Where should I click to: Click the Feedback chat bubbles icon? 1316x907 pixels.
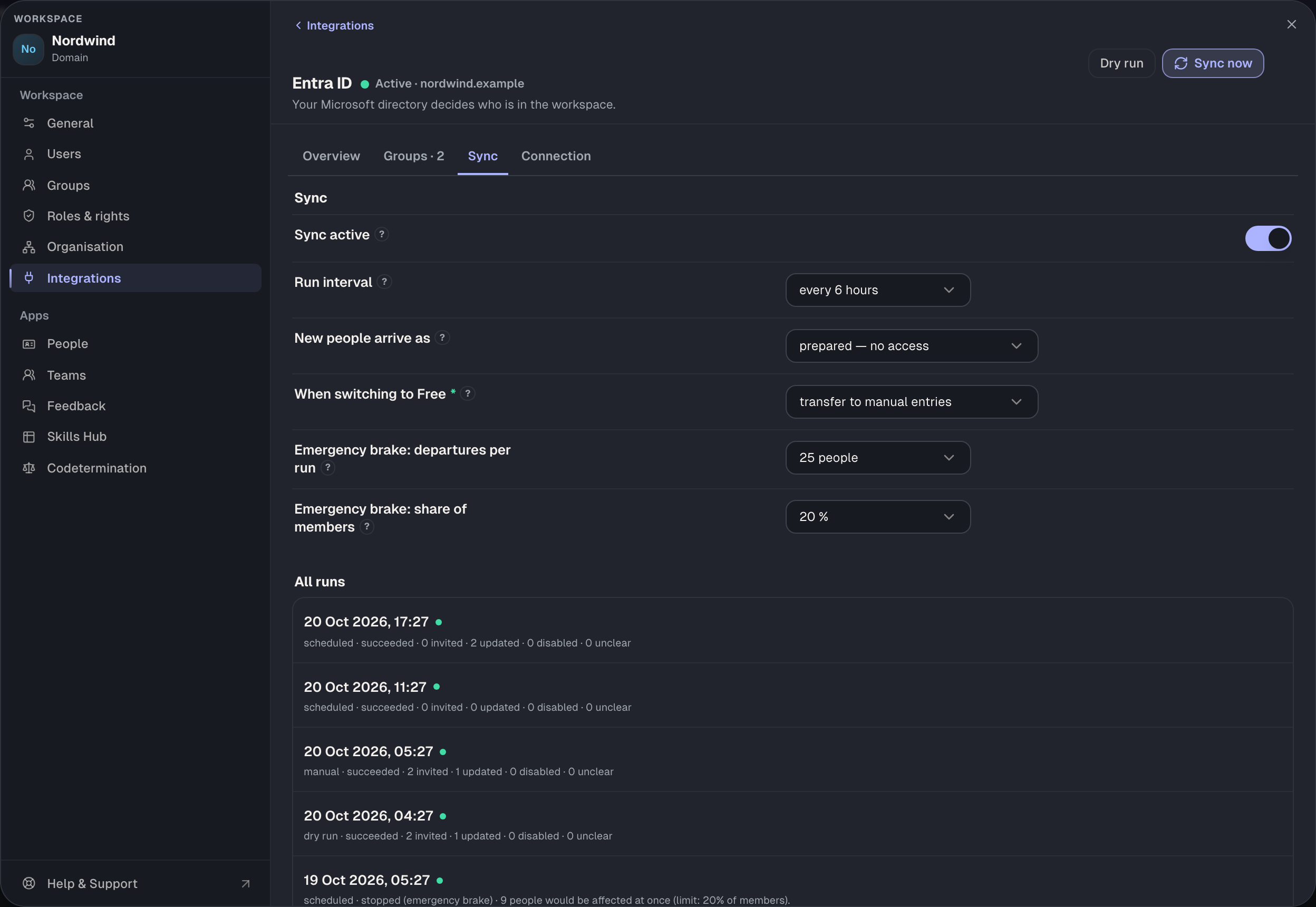point(29,406)
